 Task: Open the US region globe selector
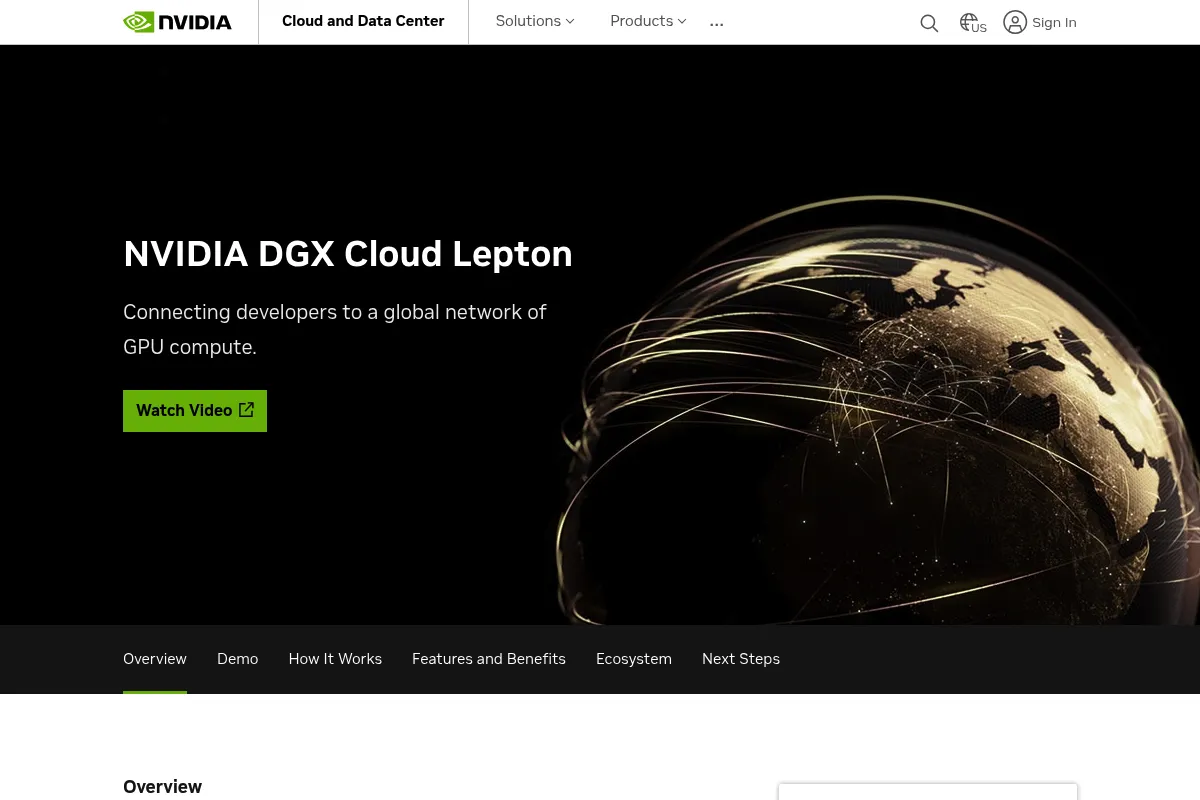[x=972, y=23]
